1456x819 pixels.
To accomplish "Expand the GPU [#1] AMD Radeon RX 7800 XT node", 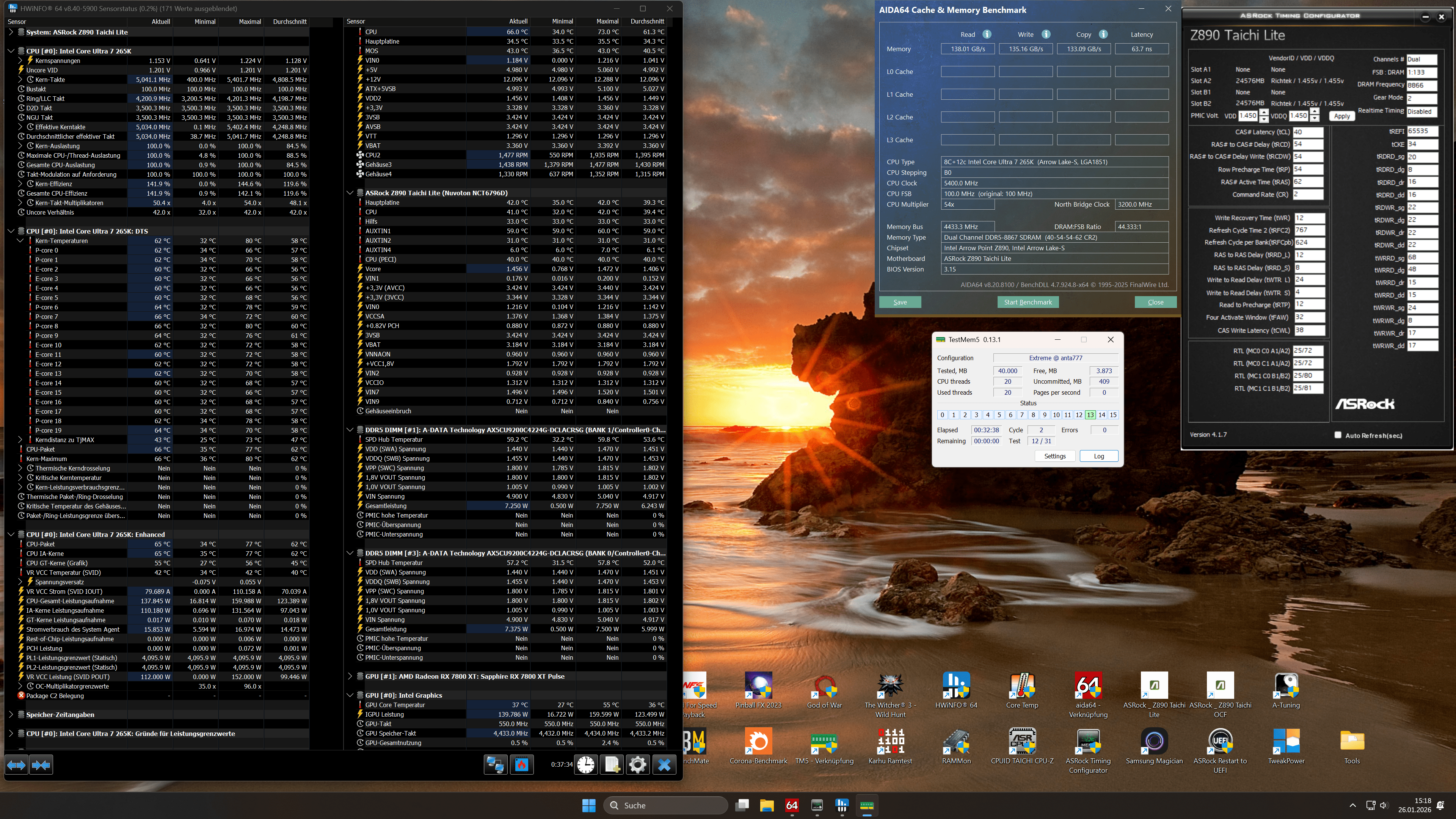I will (350, 676).
